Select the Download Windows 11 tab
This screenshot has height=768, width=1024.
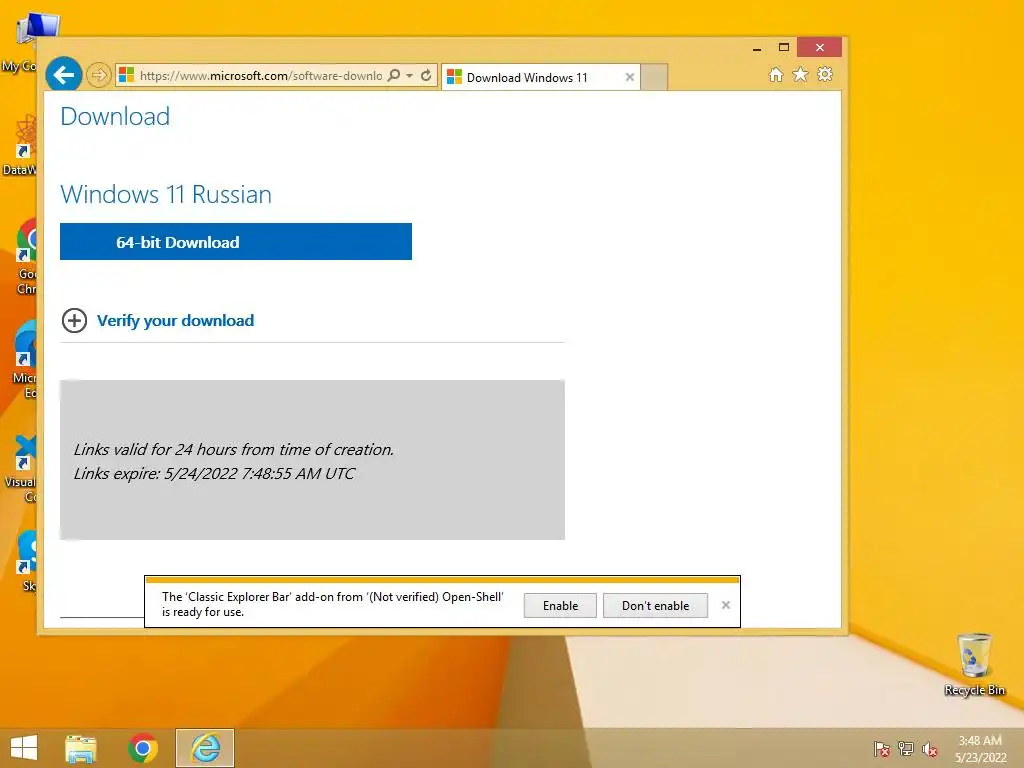click(x=540, y=77)
